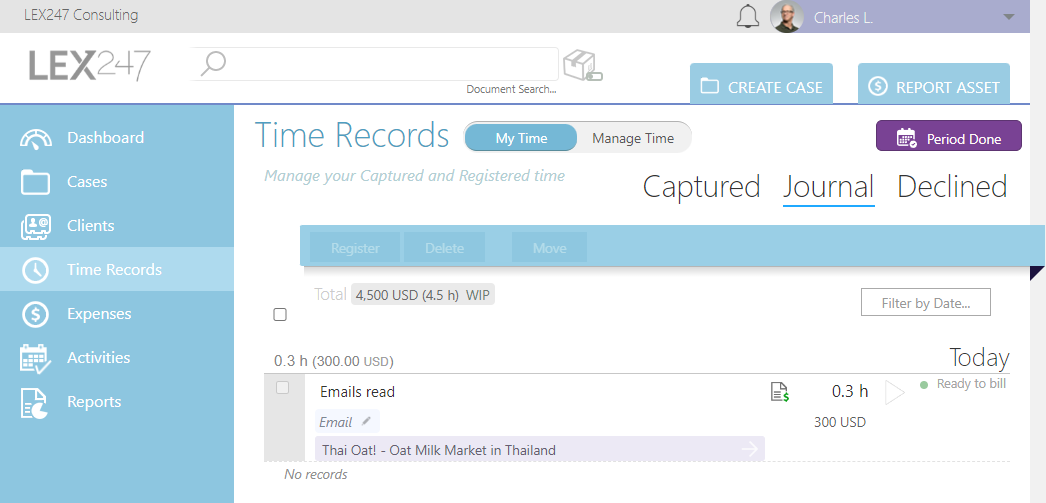Switch to the Declined tab

952,186
